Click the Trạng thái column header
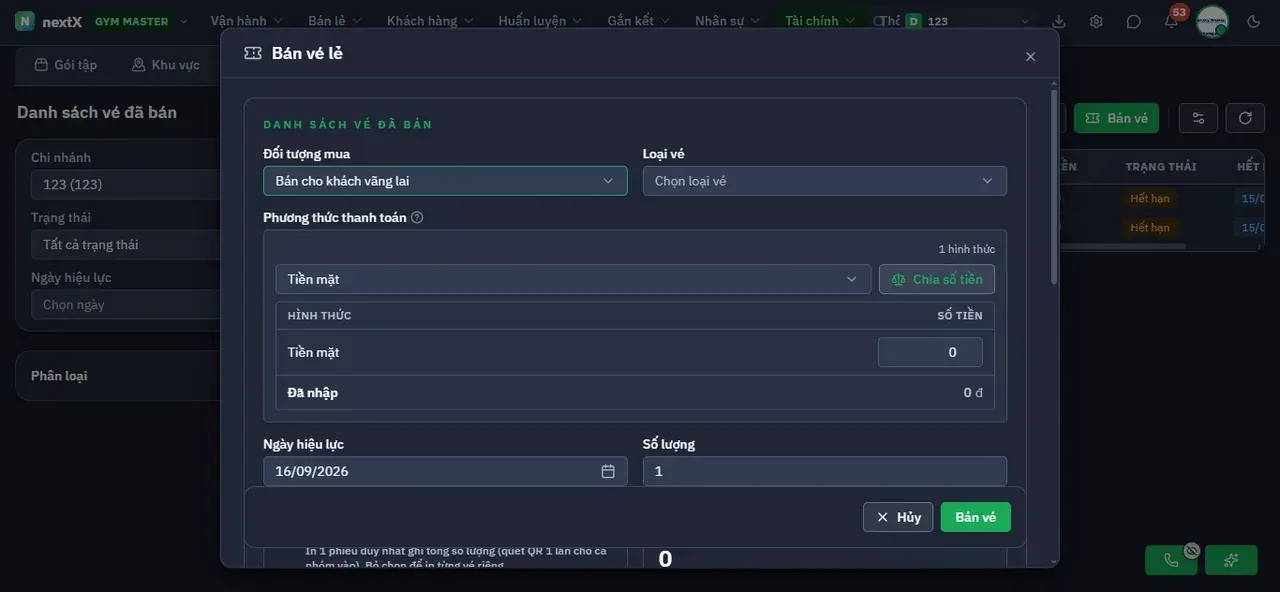The image size is (1280, 592). point(1161,167)
